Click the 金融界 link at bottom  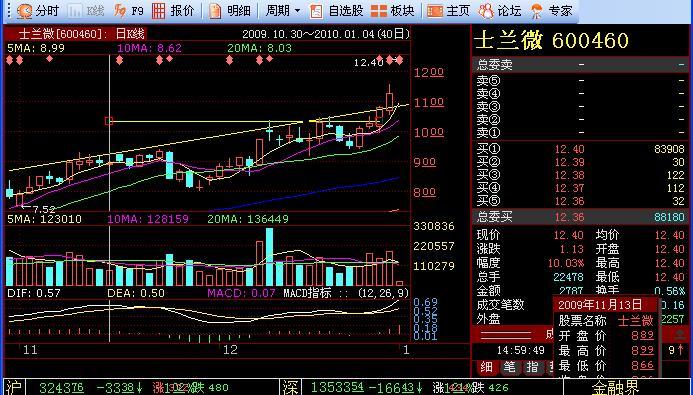point(615,387)
